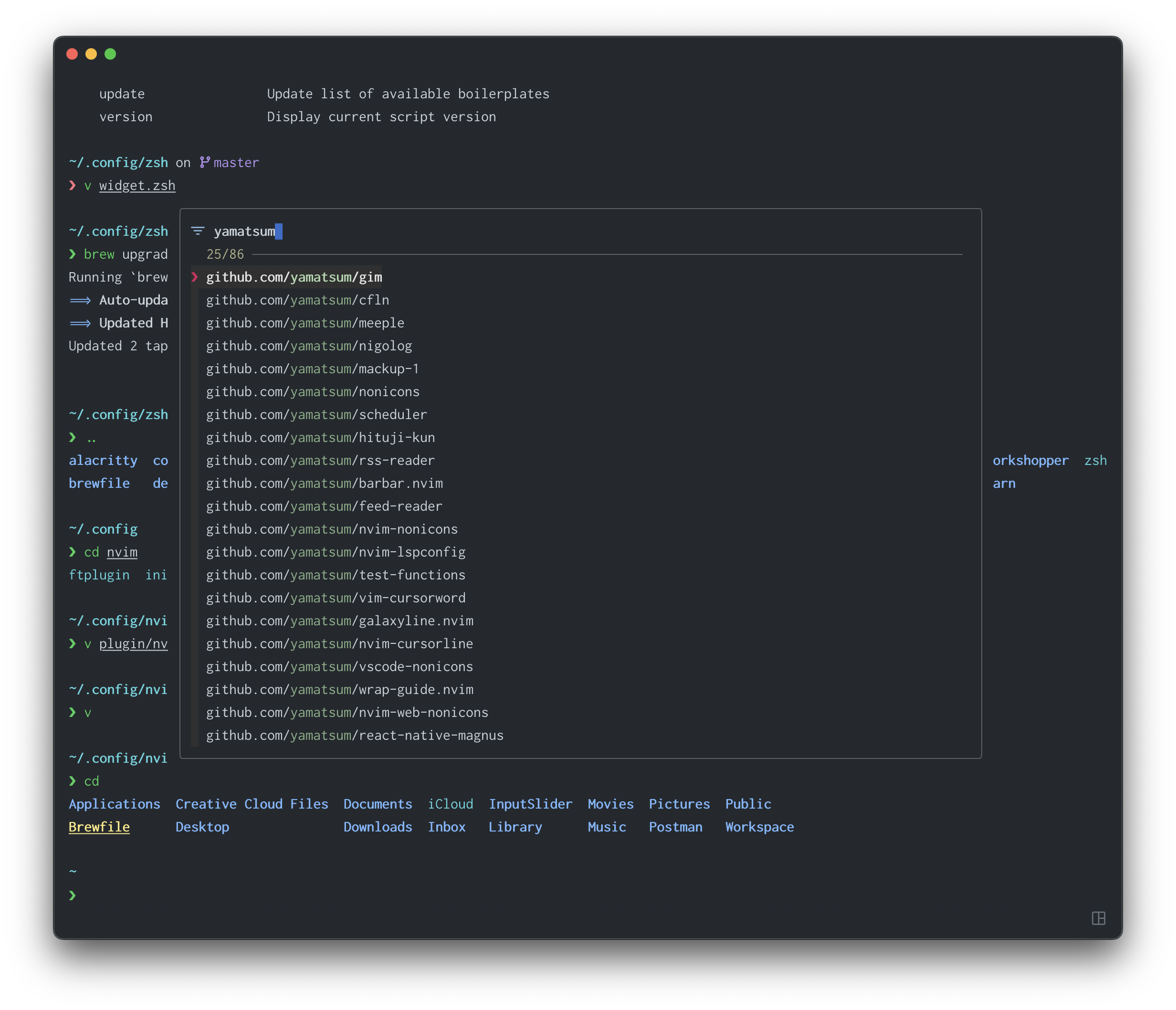
Task: Pick github.com/yamatsum/galaxyline.nvim entry
Action: 340,621
